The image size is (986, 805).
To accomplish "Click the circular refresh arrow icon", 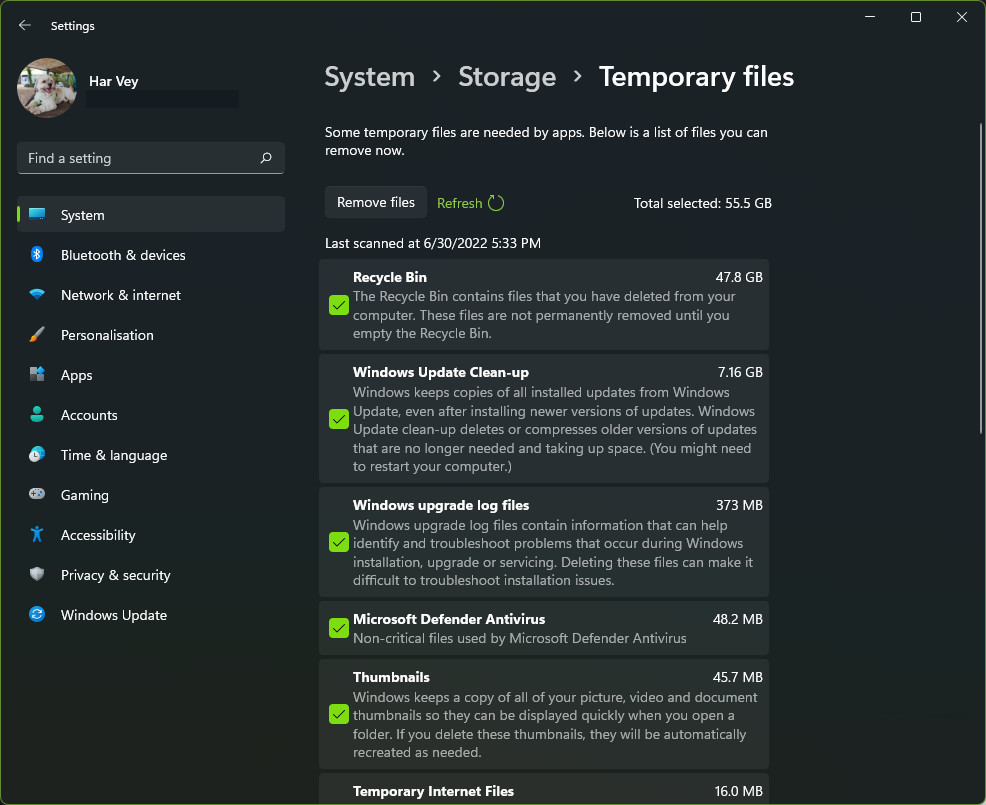I will (x=496, y=203).
